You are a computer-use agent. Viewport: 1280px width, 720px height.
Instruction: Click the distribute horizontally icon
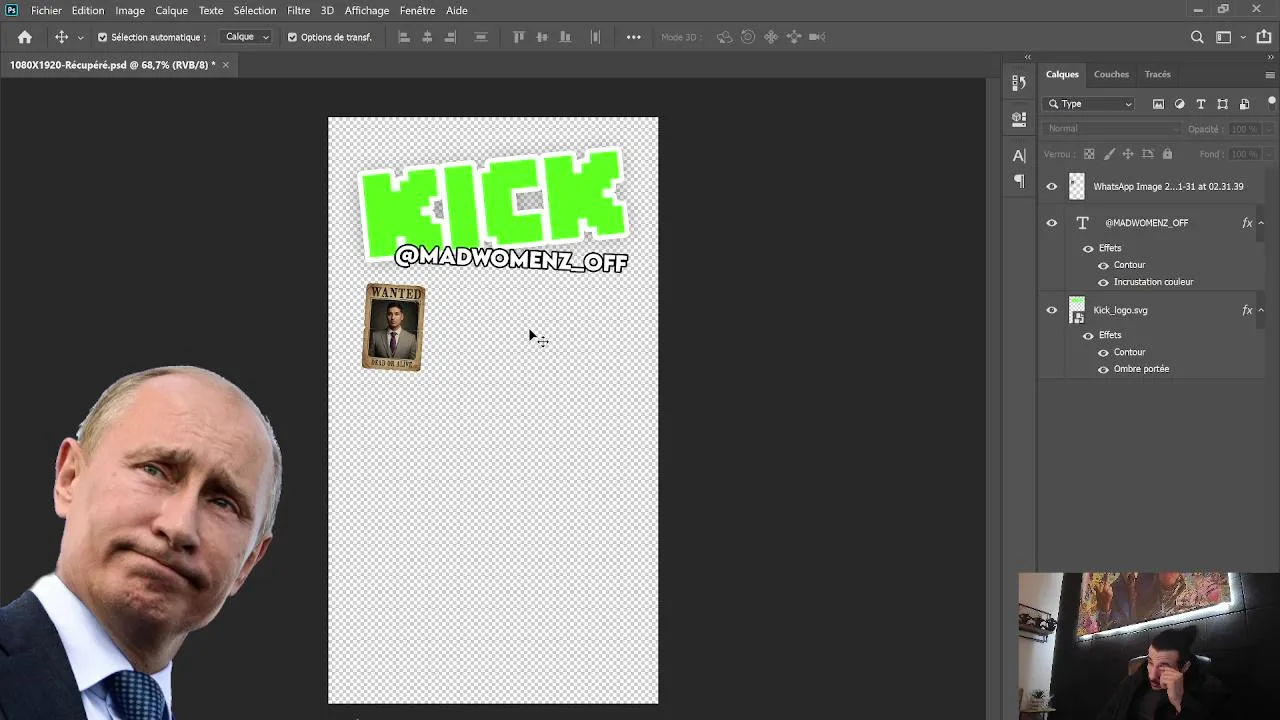pos(481,37)
